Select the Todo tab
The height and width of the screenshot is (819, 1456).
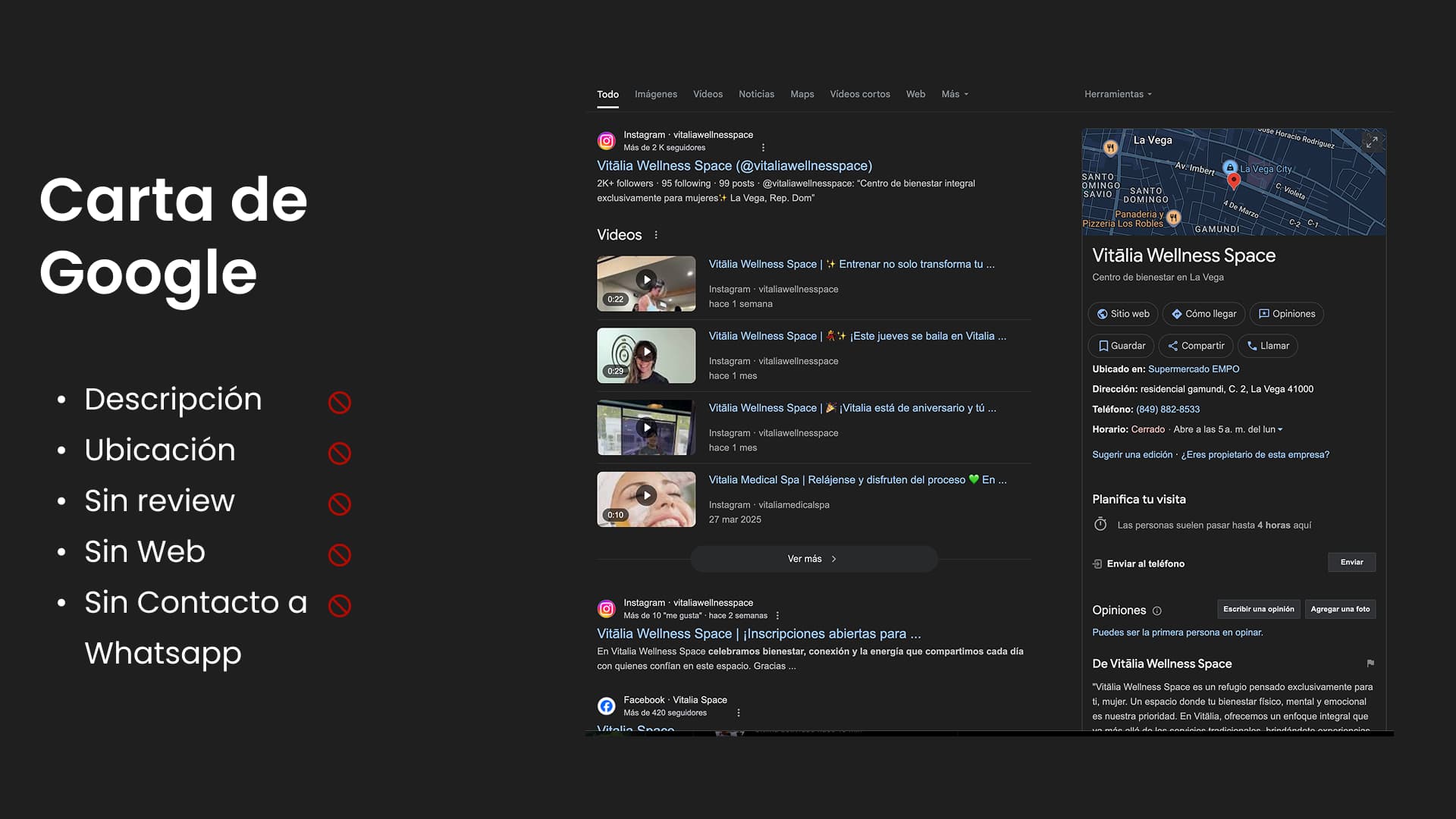click(x=607, y=95)
